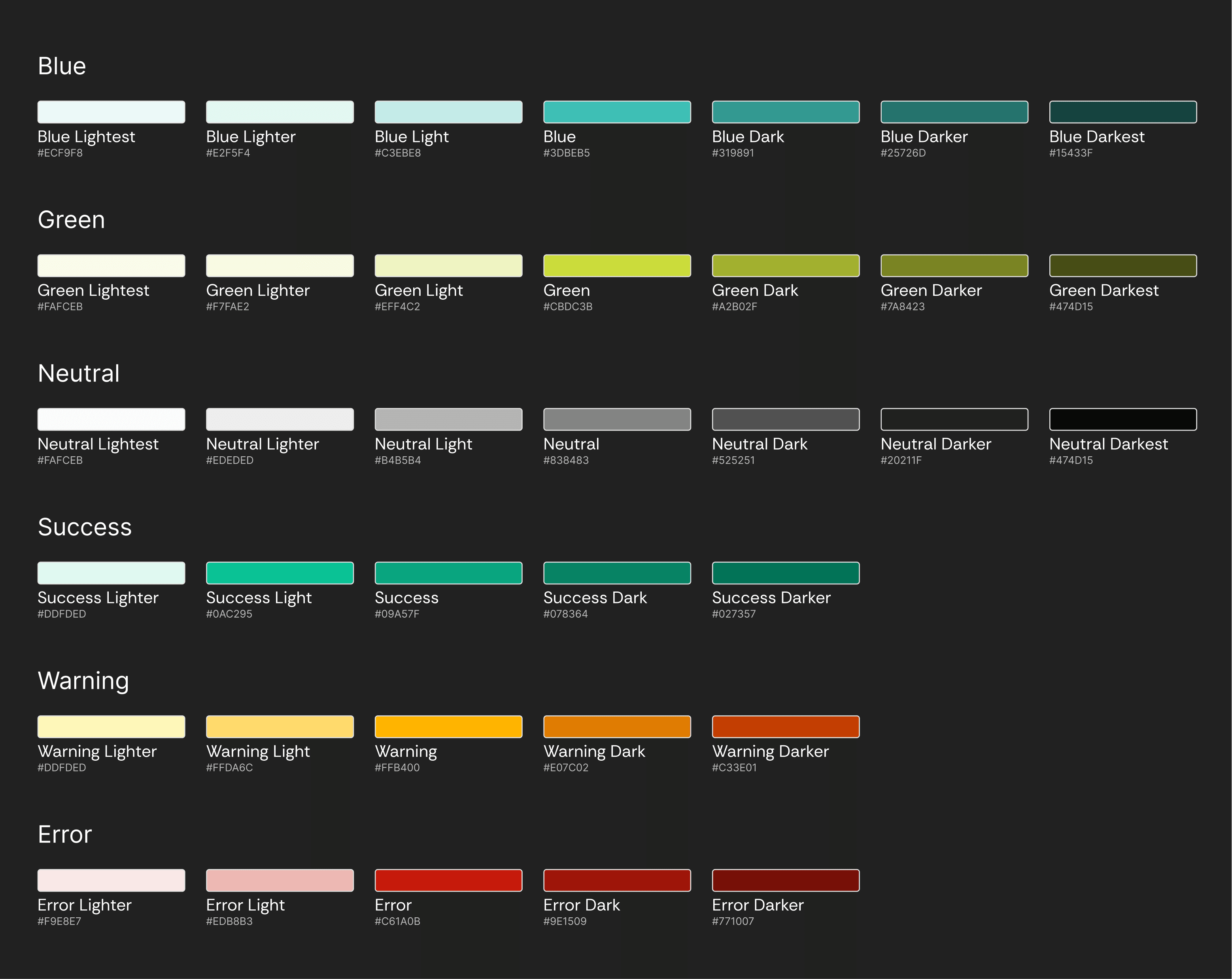Pick the Success Light swatch

[280, 573]
